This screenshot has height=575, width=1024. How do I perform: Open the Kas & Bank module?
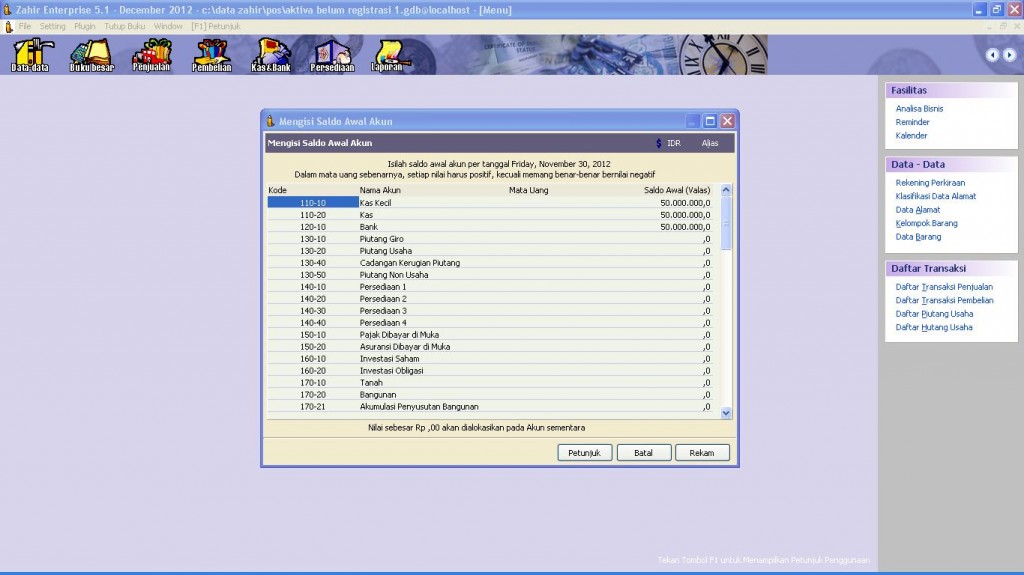[273, 54]
